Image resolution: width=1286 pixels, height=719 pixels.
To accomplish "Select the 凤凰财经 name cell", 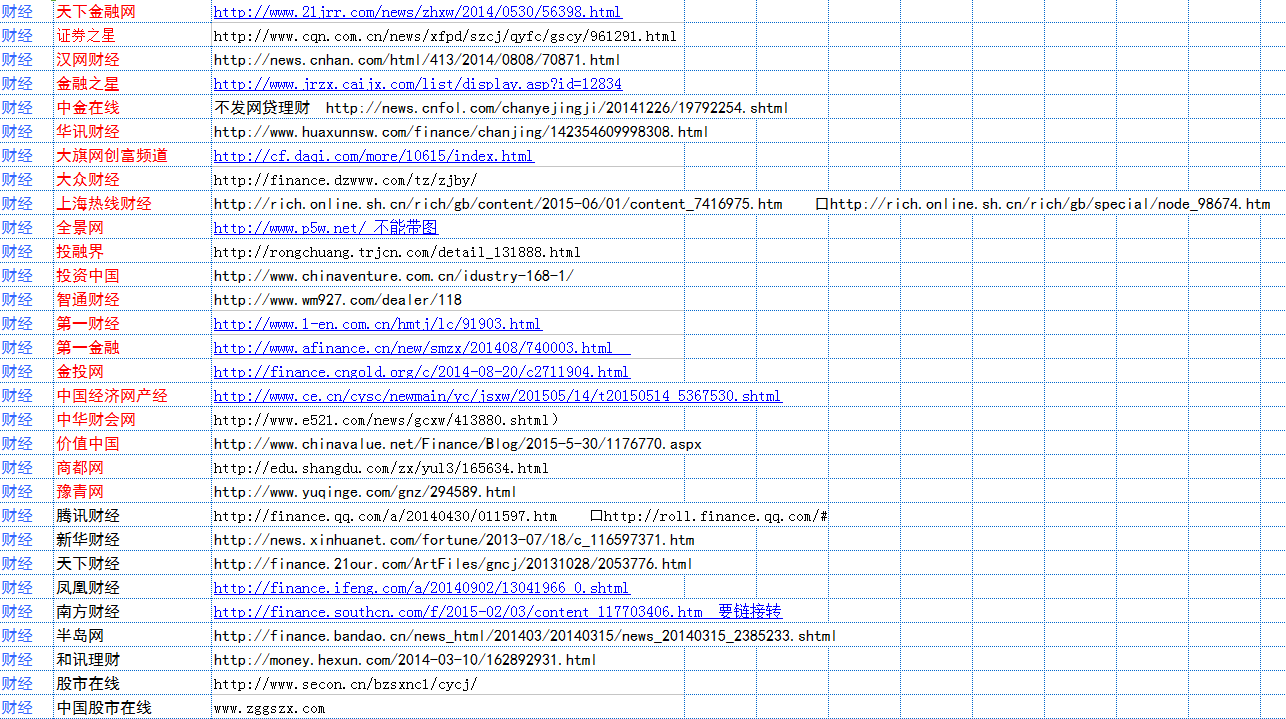I will click(x=132, y=588).
